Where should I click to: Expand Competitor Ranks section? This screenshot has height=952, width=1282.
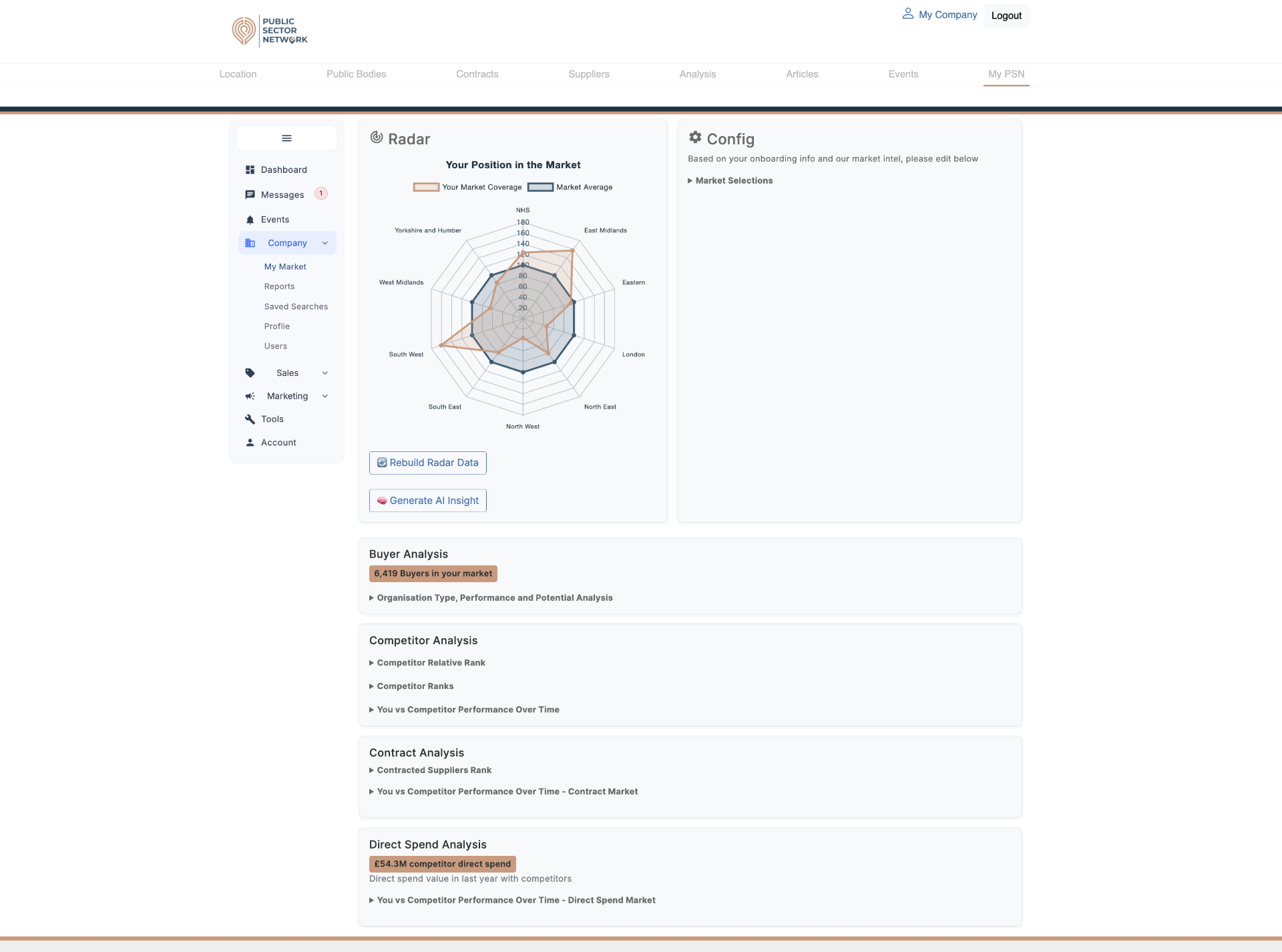(x=411, y=686)
